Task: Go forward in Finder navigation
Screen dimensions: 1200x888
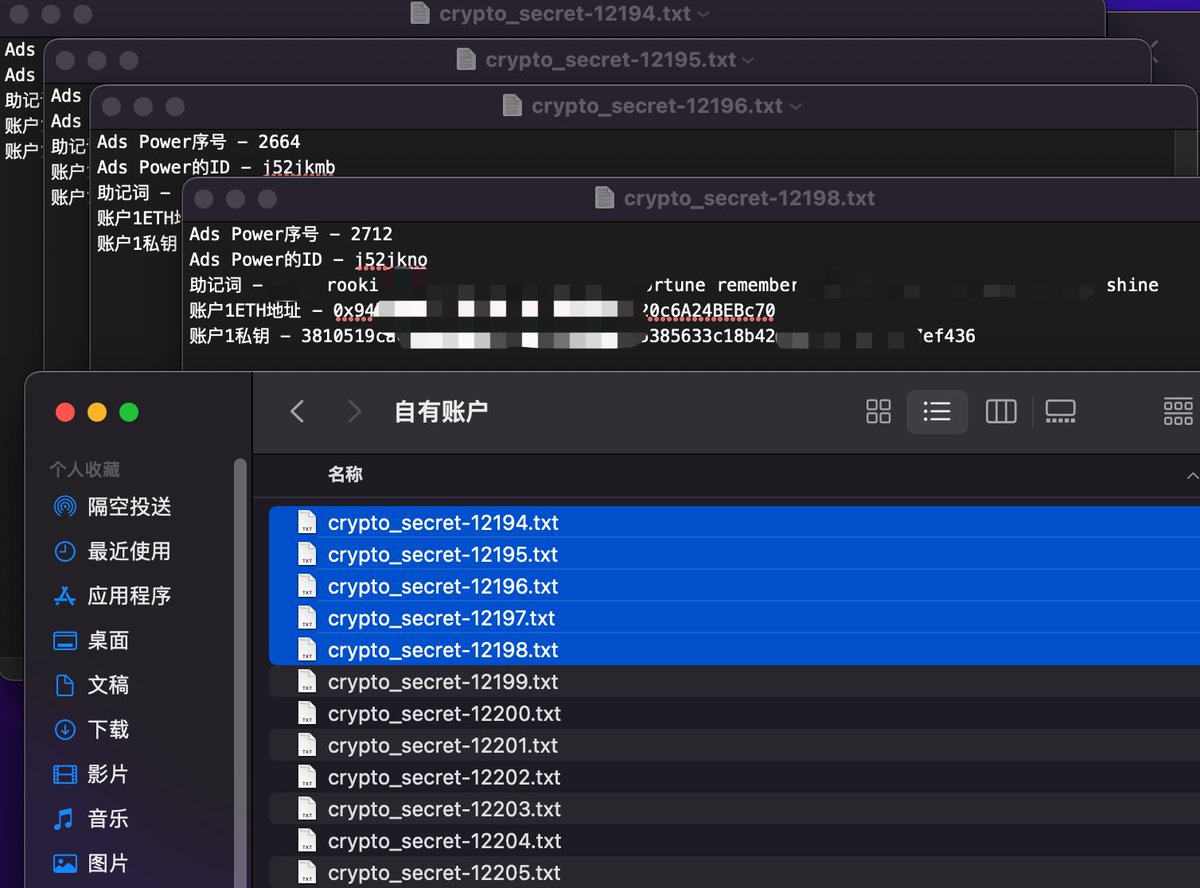Action: (354, 411)
